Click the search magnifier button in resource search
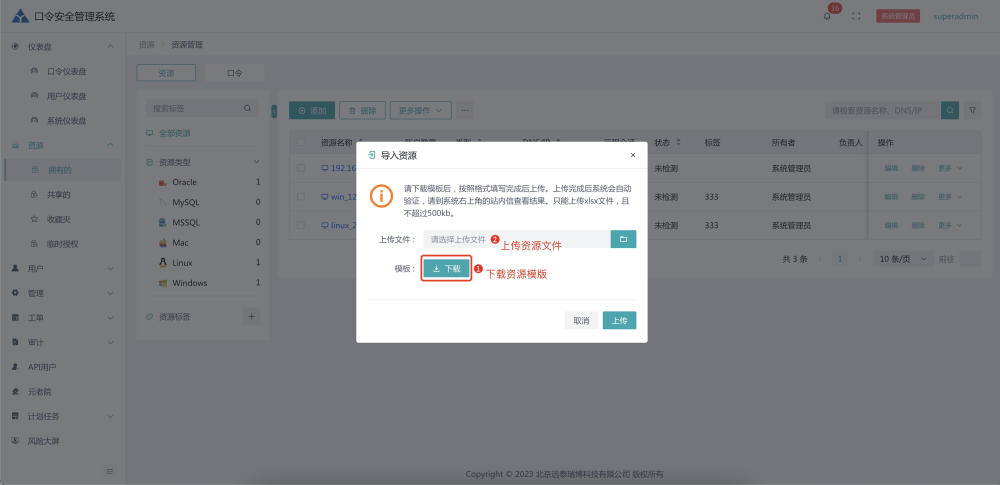Image resolution: width=1000 pixels, height=485 pixels. [x=950, y=110]
